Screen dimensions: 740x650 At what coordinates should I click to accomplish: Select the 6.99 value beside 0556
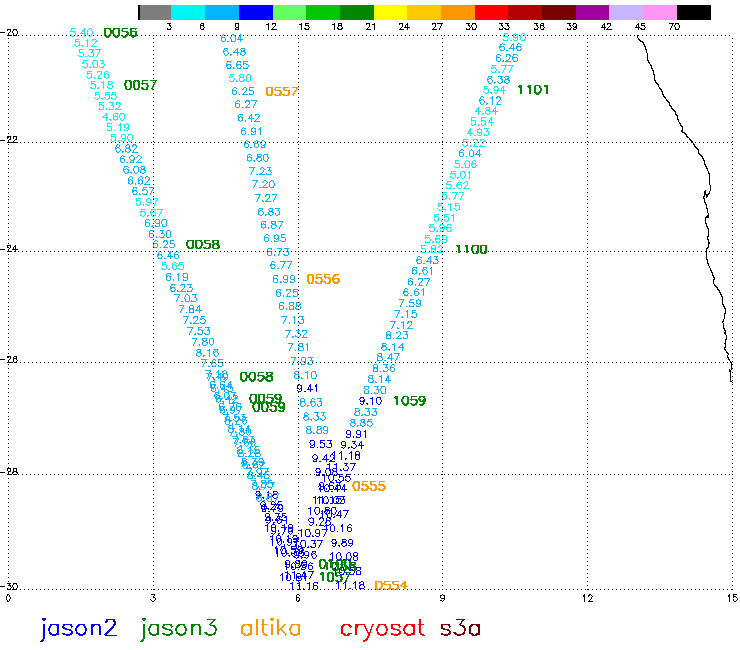click(284, 279)
